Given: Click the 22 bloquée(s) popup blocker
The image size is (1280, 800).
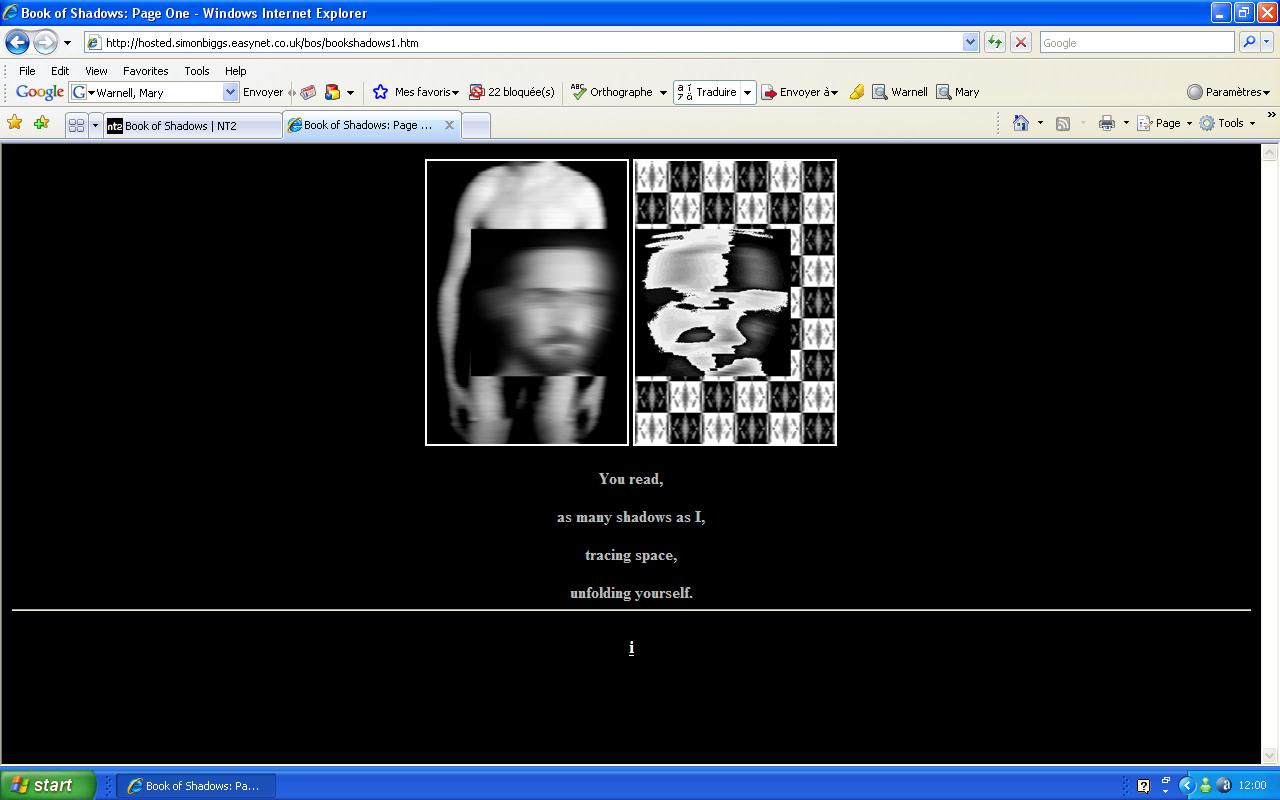Looking at the screenshot, I should (511, 92).
